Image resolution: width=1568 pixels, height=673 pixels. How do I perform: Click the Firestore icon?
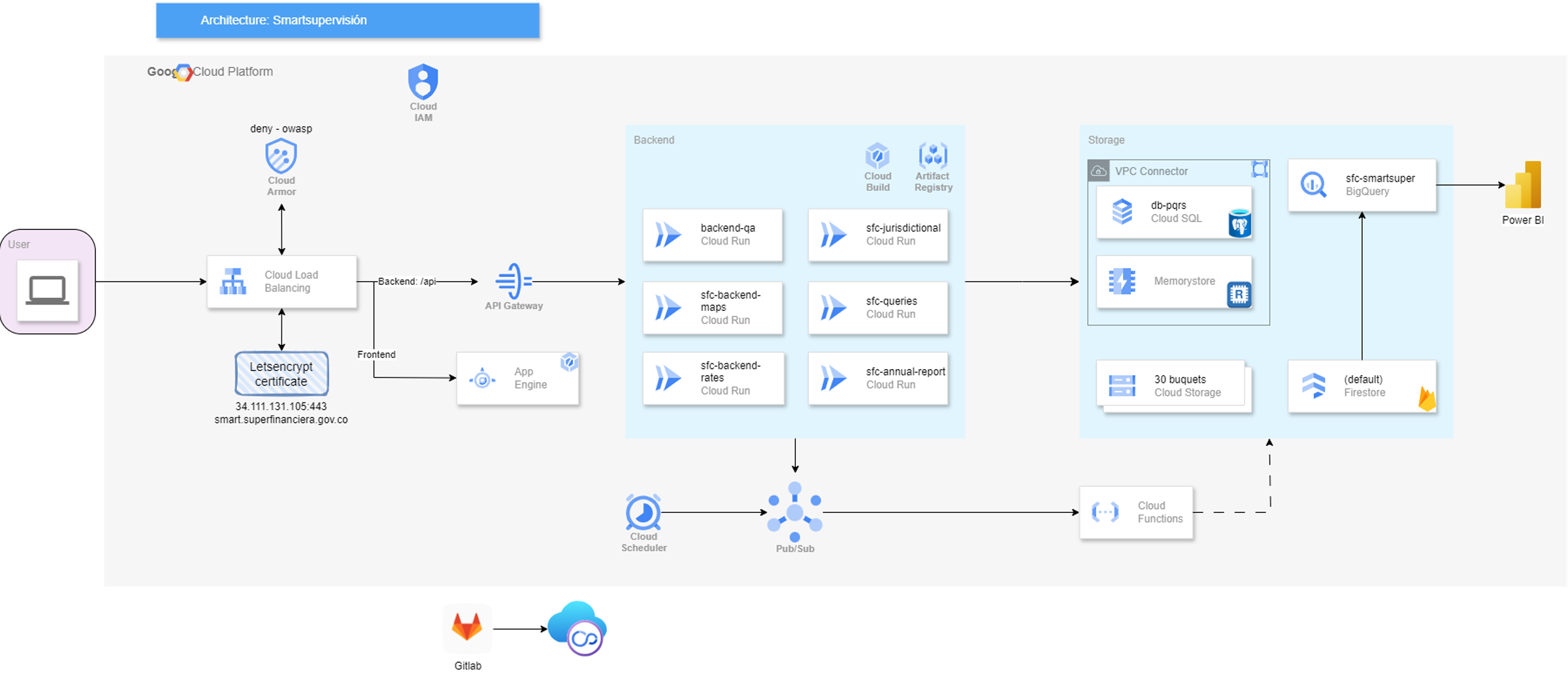[x=1314, y=386]
